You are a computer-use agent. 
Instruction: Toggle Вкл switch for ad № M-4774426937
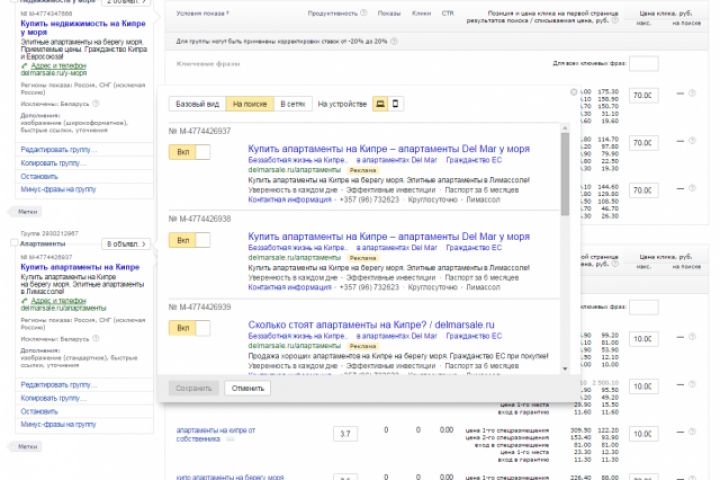(190, 152)
